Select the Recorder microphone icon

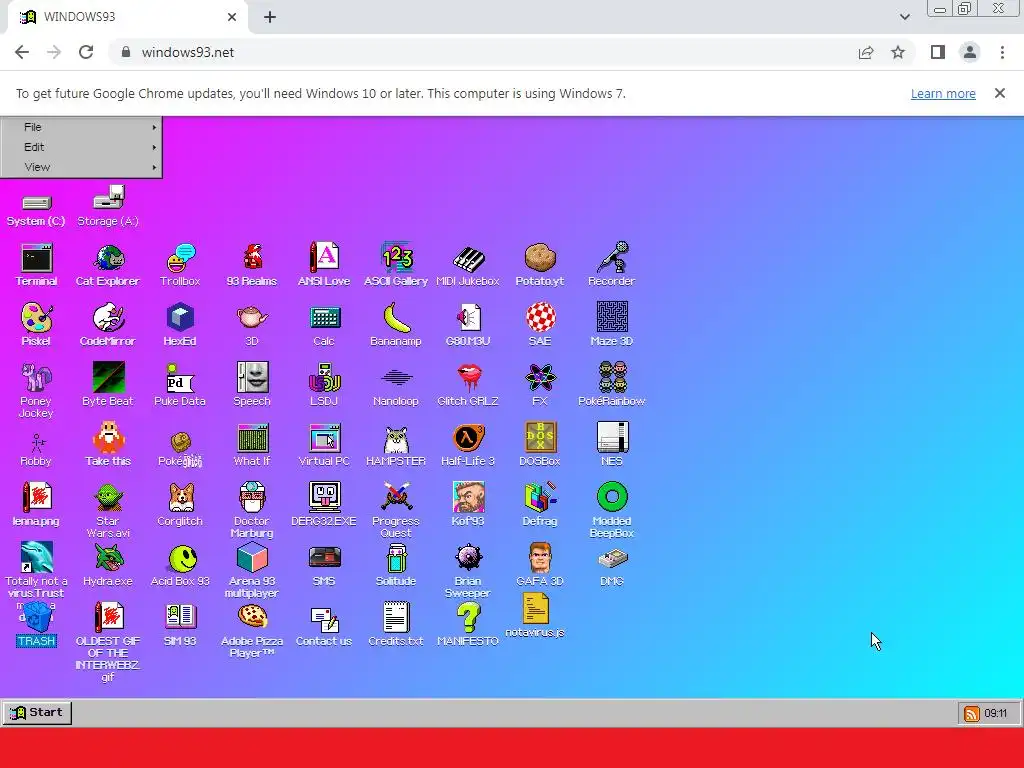click(611, 264)
